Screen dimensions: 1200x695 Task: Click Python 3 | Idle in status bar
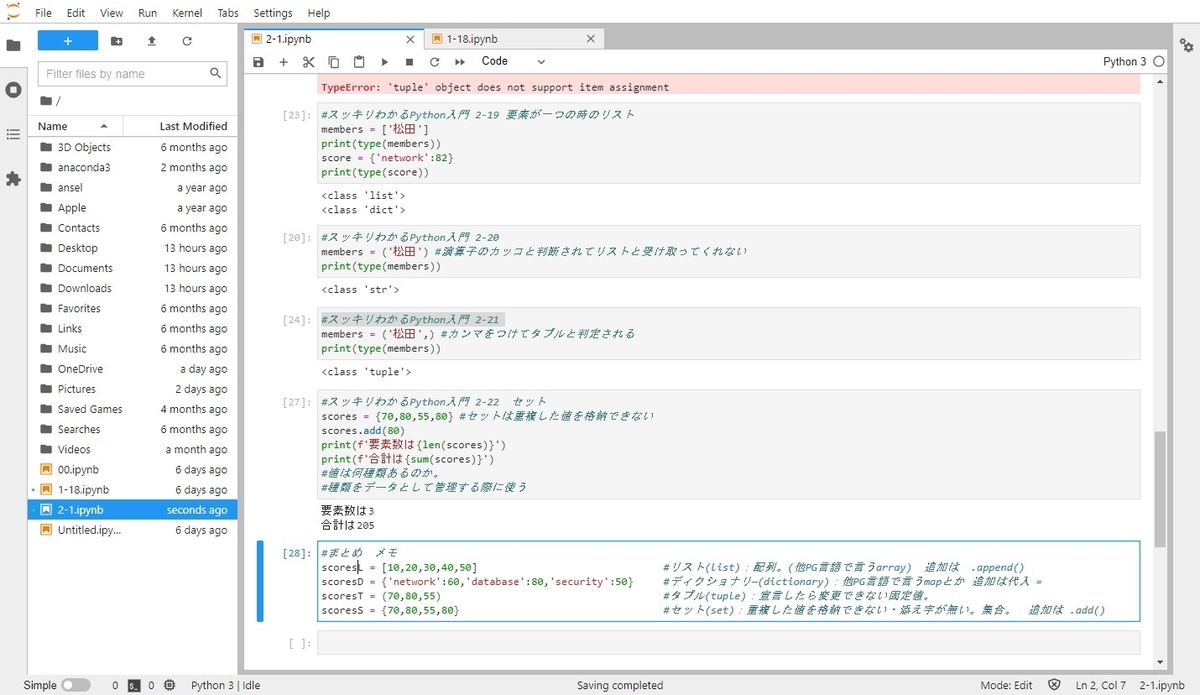(x=226, y=685)
